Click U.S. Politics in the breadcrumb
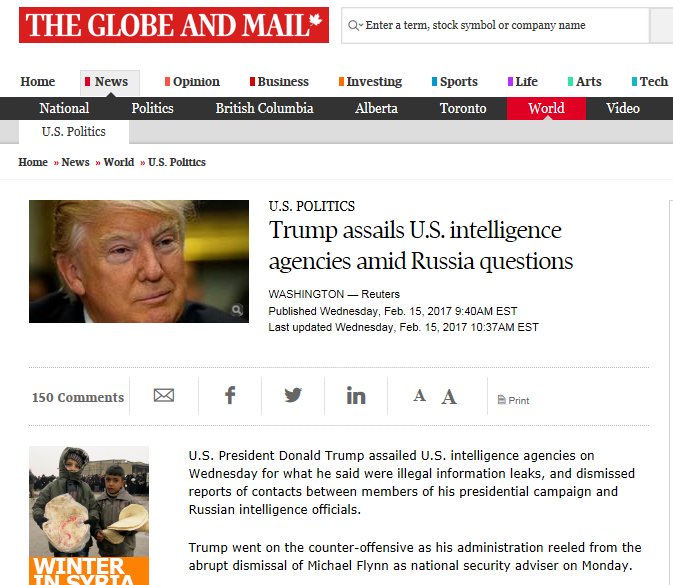Viewport: 673px width, 585px height. pos(177,162)
